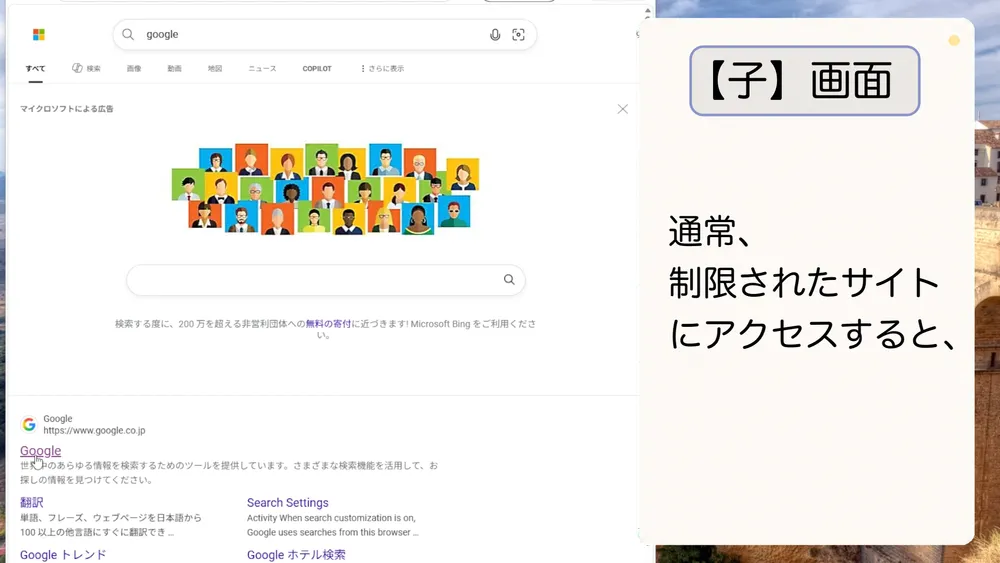Select the すべて tab
Image resolution: width=1000 pixels, height=563 pixels.
(36, 68)
